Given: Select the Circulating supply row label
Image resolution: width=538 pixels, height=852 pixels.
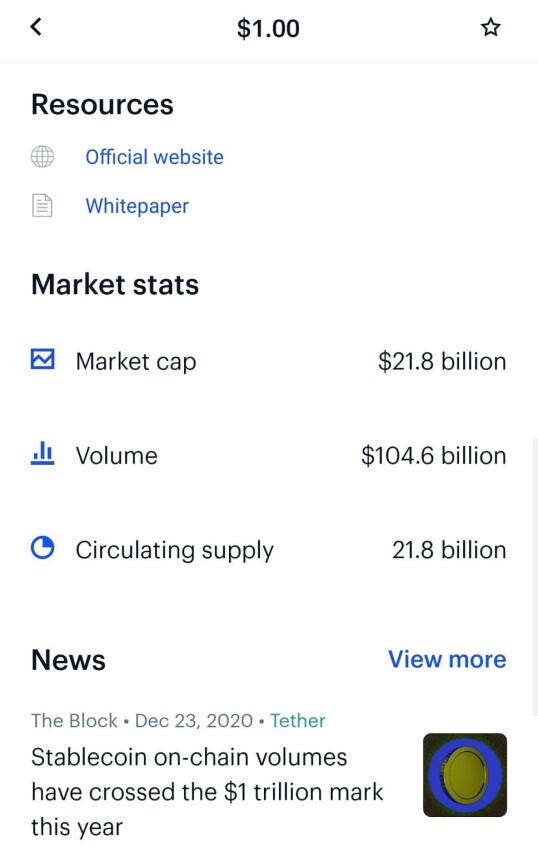Looking at the screenshot, I should [x=174, y=550].
